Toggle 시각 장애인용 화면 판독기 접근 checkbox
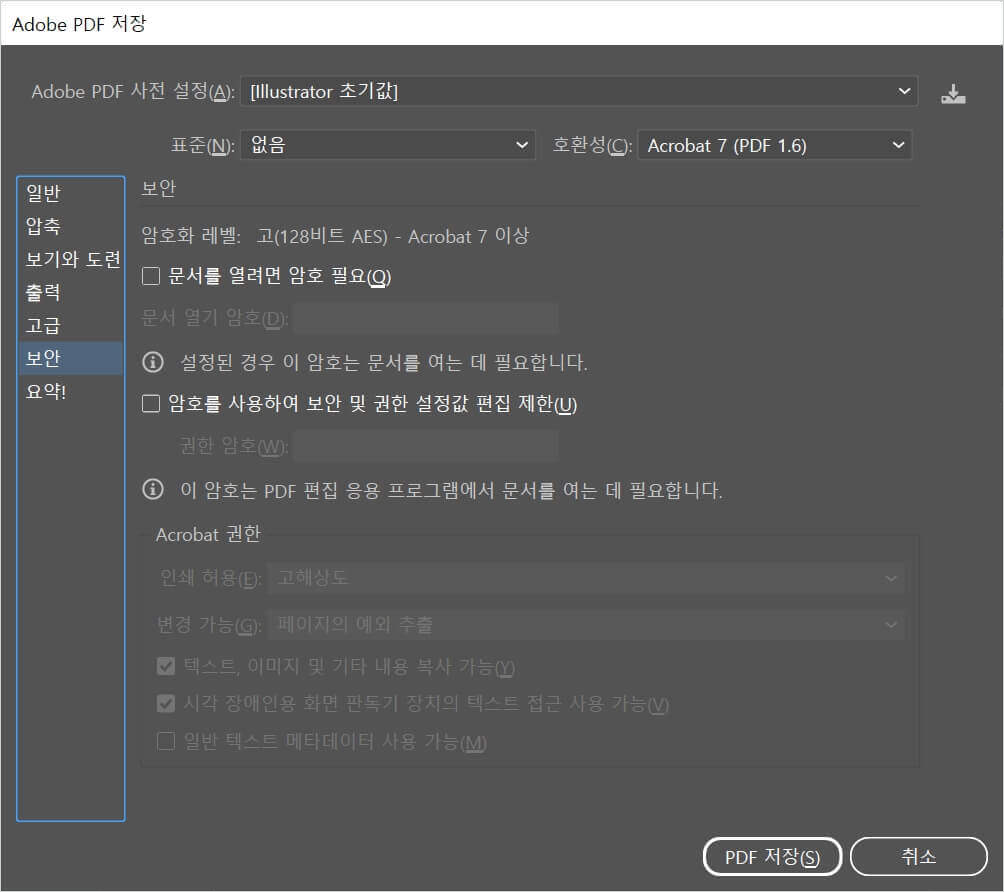Viewport: 1004px width, 892px height. pyautogui.click(x=166, y=704)
